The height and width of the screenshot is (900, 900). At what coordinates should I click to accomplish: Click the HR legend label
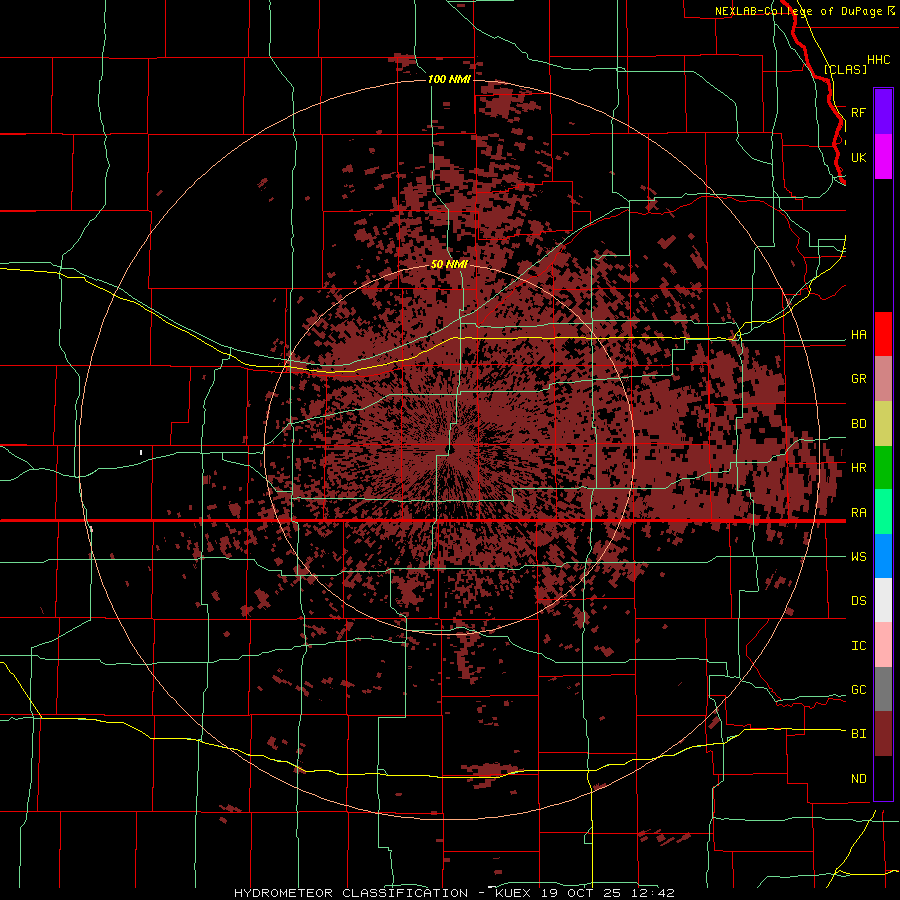(x=858, y=468)
